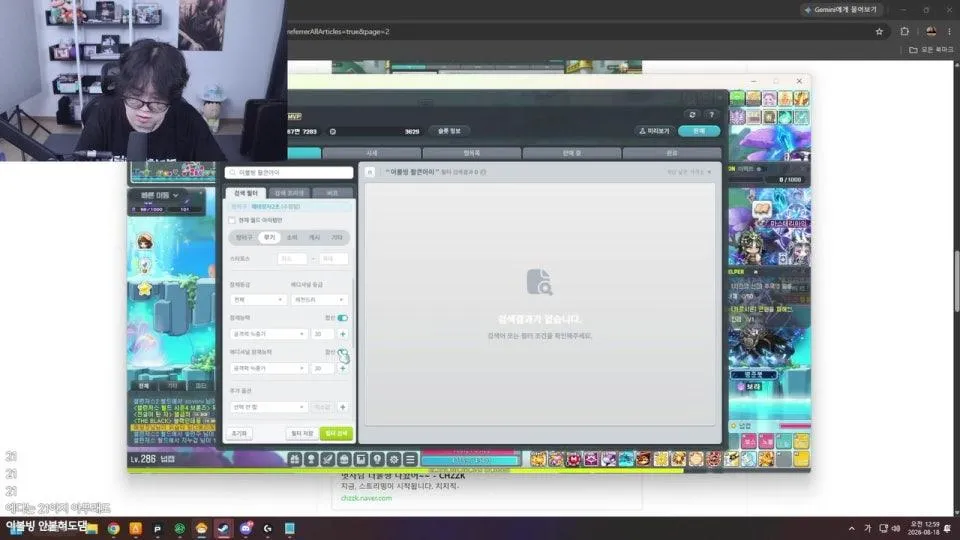
Task: Switch to the tab right of 검색 필터
Action: (289, 193)
